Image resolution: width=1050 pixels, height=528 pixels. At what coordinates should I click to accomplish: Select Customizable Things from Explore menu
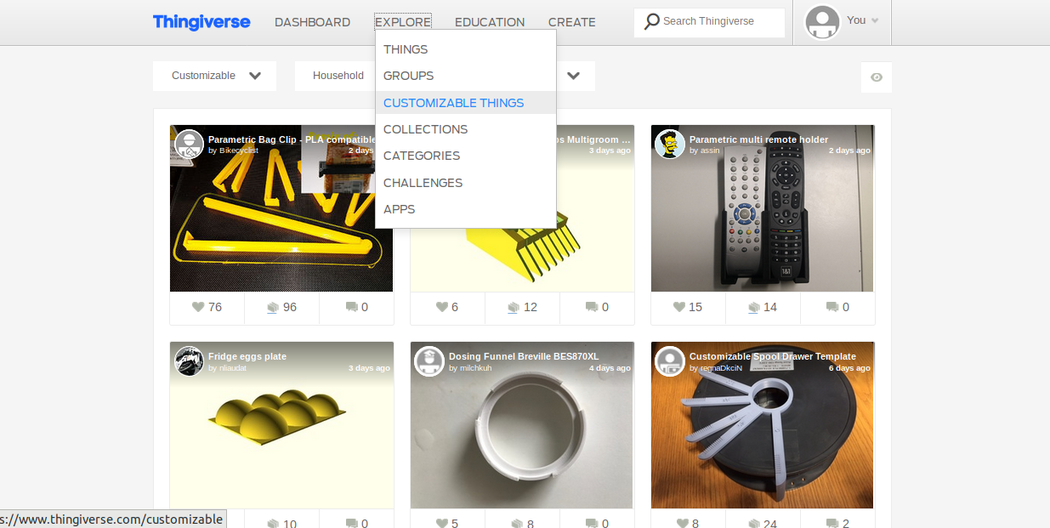click(453, 103)
